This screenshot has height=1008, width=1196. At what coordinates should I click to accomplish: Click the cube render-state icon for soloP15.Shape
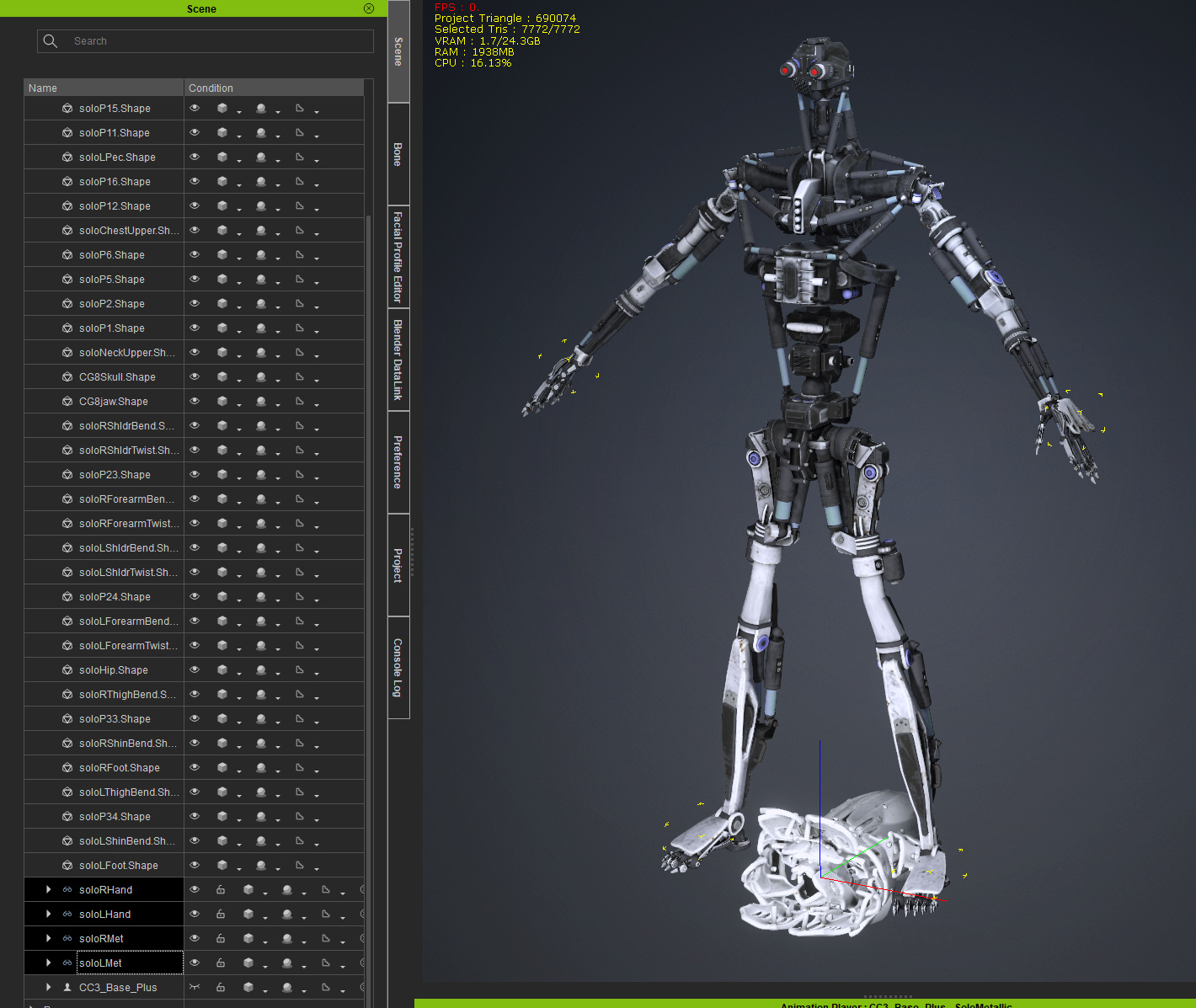pos(222,109)
